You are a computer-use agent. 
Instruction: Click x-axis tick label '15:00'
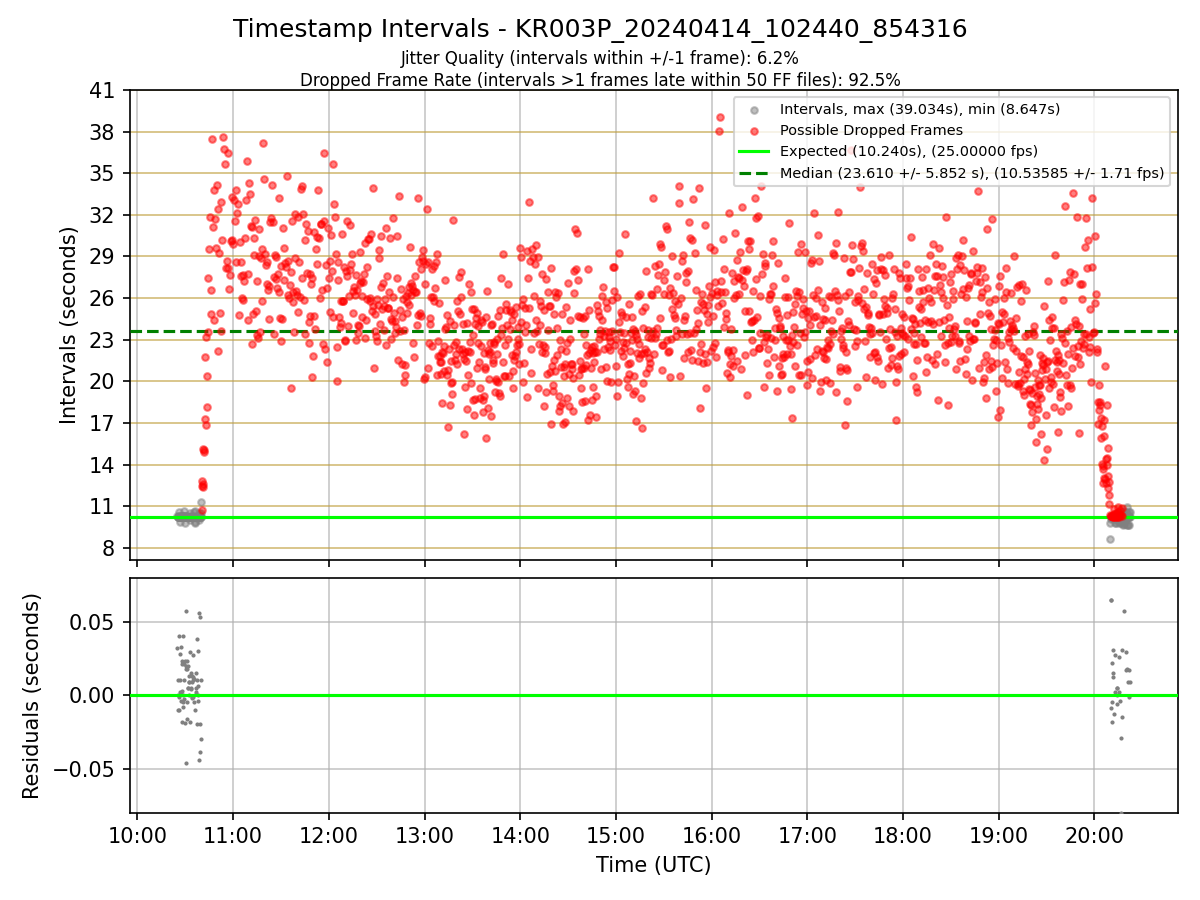[x=615, y=834]
